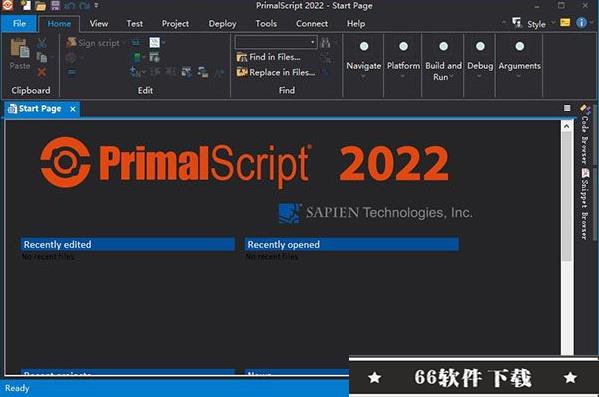Switch to the Test ribbon tab
599x397 pixels.
point(134,24)
